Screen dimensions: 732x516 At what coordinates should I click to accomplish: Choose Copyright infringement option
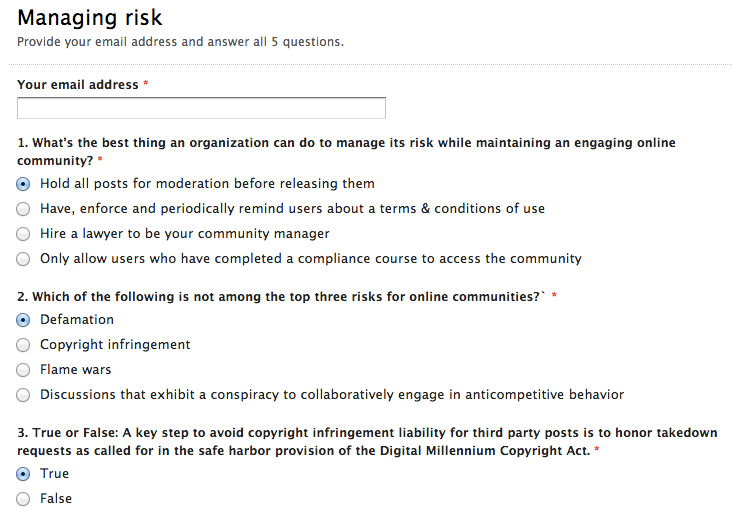(23, 345)
